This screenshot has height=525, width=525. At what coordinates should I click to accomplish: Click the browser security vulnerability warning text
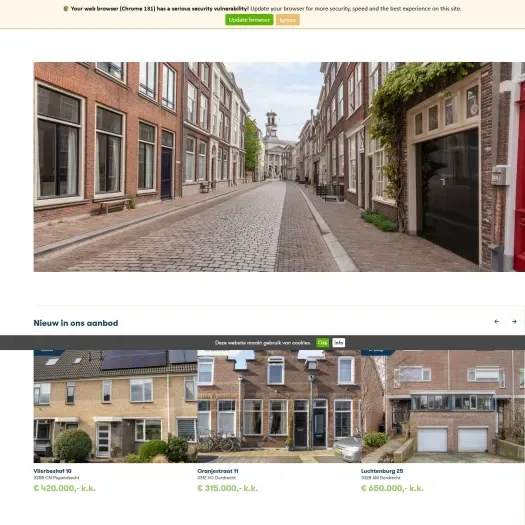tap(266, 9)
